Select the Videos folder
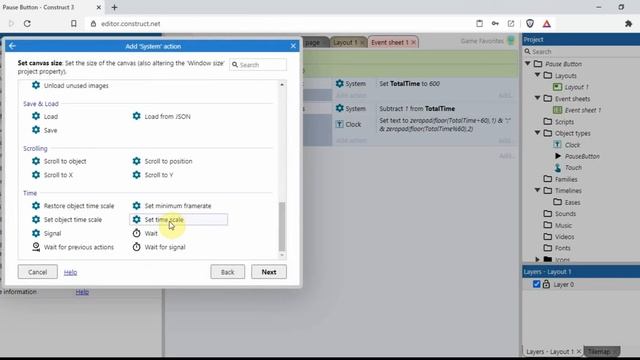 [559, 236]
